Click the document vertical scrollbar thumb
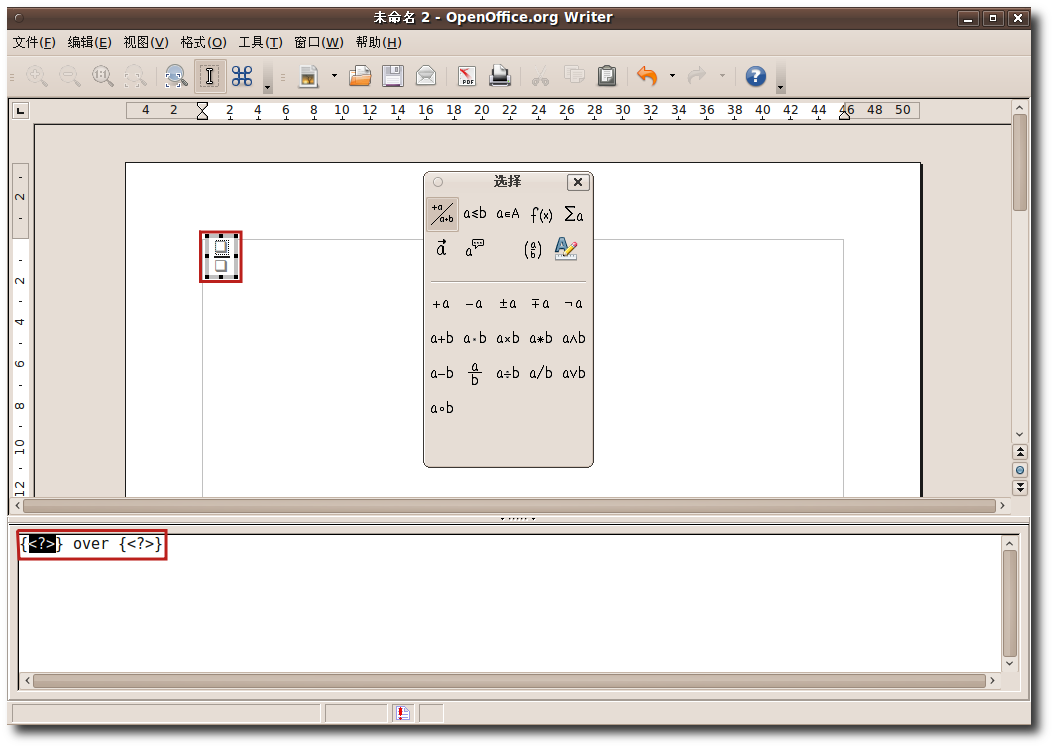 point(1020,162)
